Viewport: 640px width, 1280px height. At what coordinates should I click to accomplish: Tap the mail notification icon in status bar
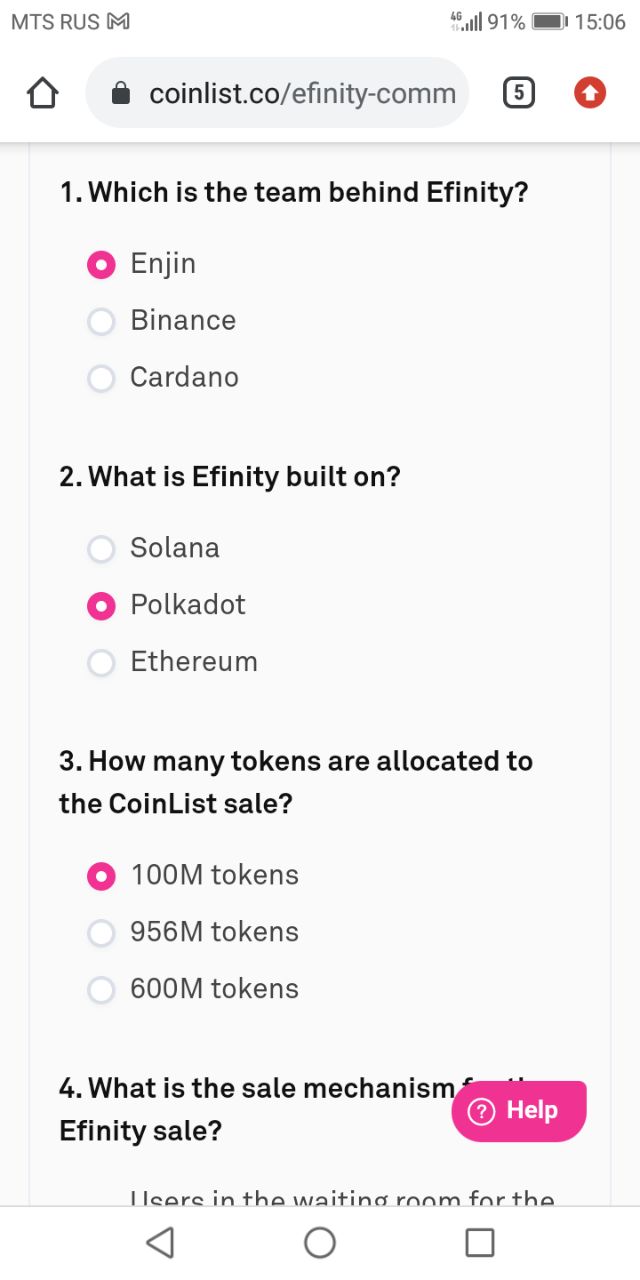118,22
